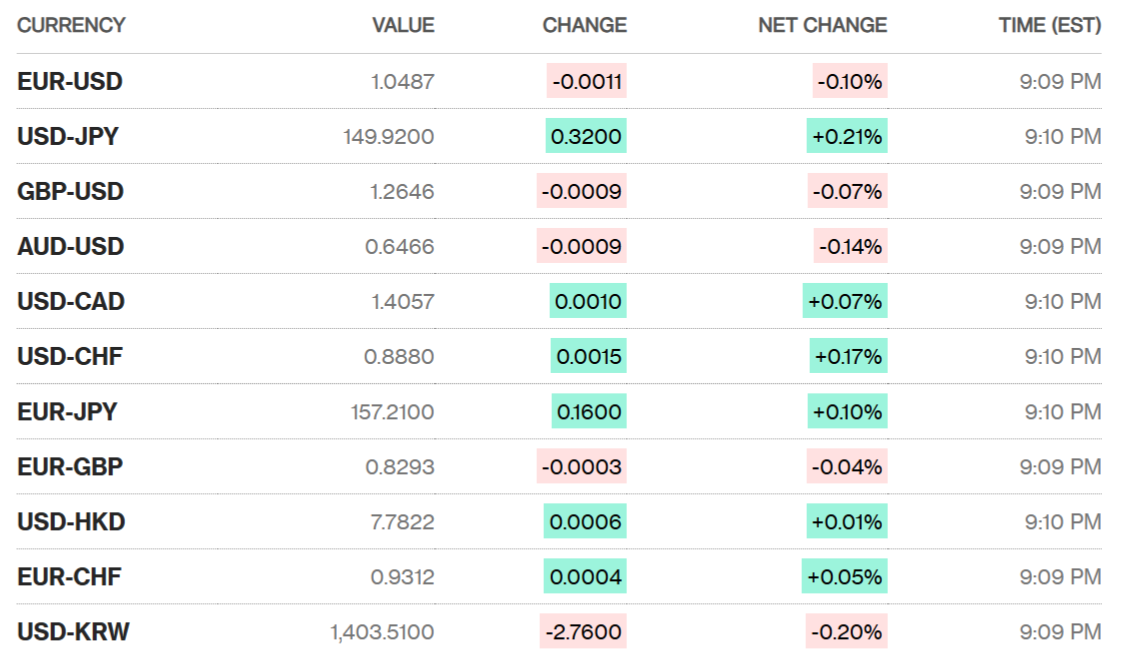This screenshot has width=1121, height=653.
Task: Go to the USD-CAD quote page
Action: (70, 302)
